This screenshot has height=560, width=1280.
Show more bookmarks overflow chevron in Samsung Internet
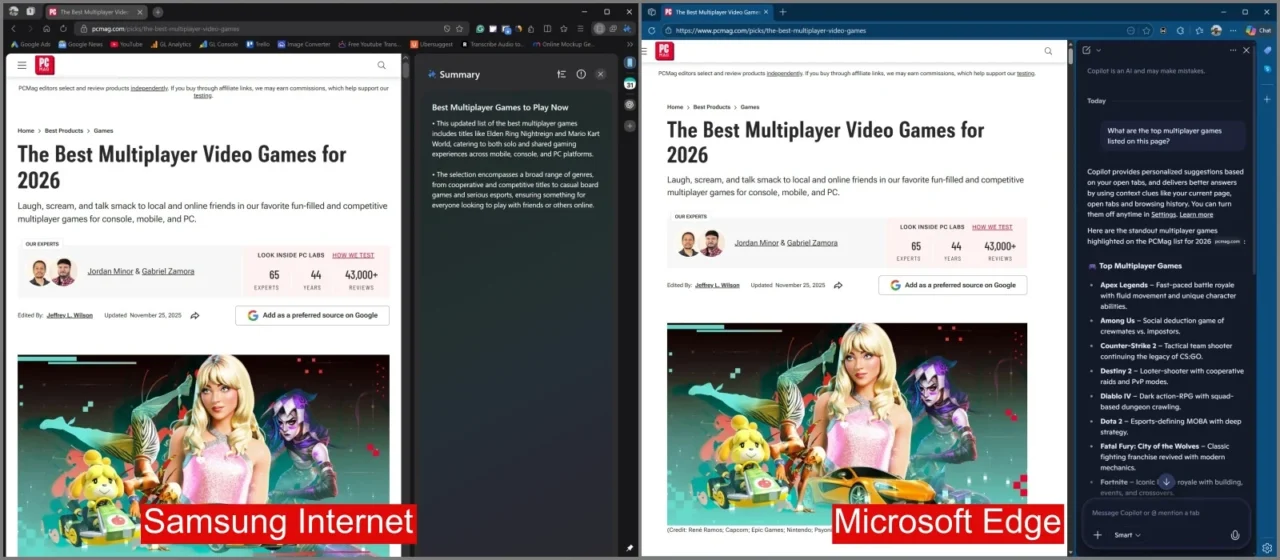click(630, 44)
